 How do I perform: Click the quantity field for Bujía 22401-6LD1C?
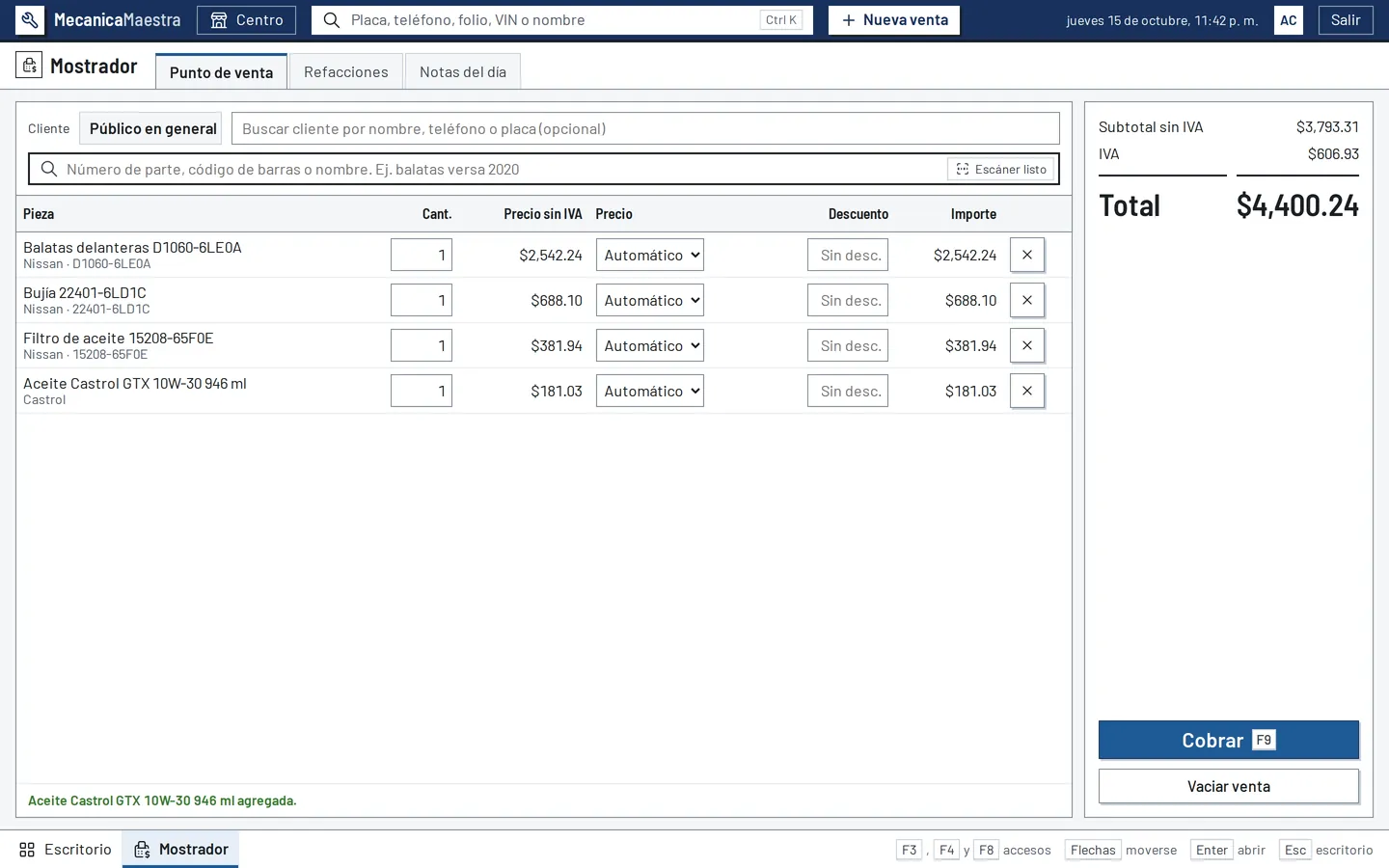(x=422, y=300)
